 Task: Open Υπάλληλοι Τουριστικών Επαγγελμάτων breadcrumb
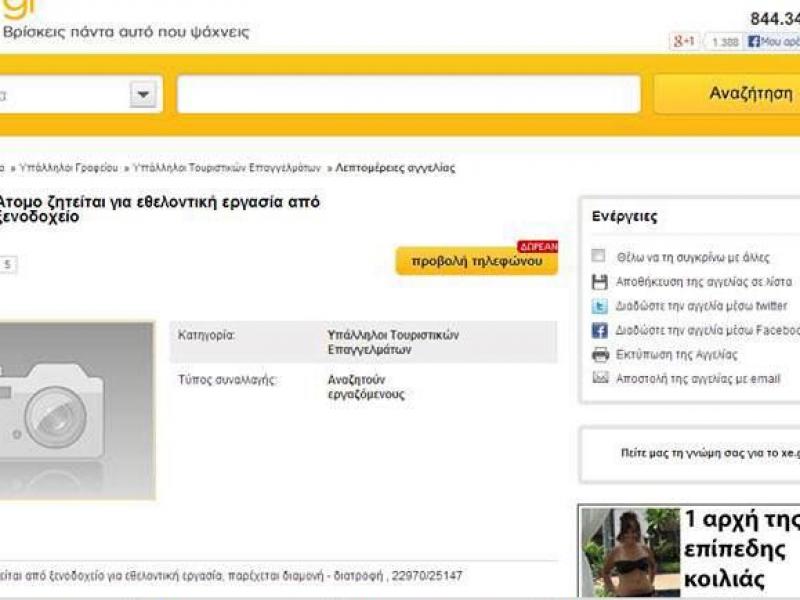click(x=227, y=168)
